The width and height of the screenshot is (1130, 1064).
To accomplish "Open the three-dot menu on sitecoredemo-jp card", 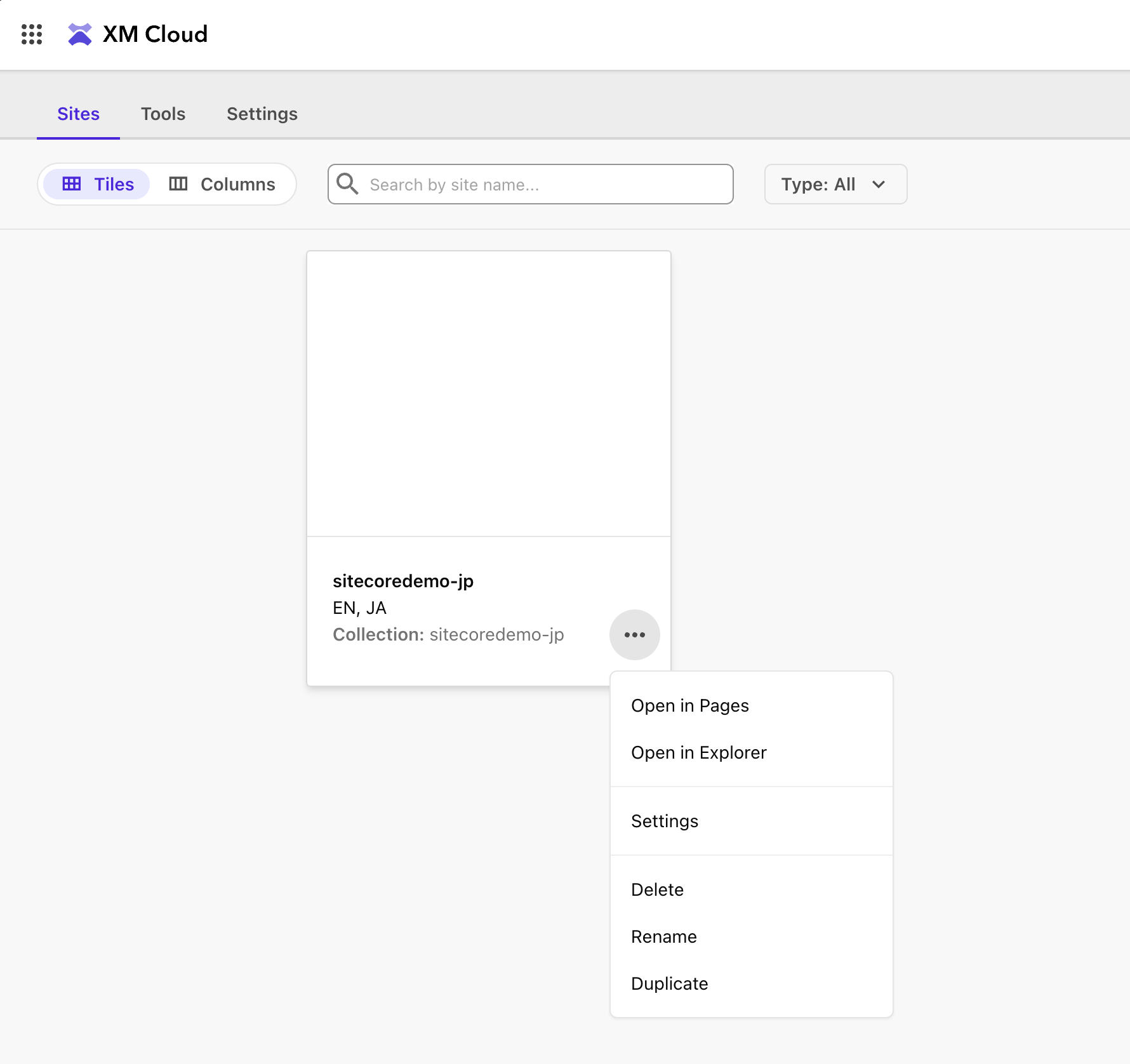I will tap(635, 635).
